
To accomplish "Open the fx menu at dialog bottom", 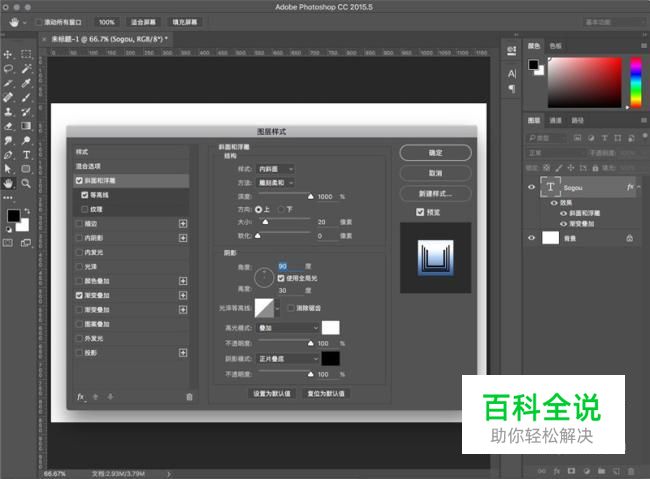I will [x=81, y=397].
